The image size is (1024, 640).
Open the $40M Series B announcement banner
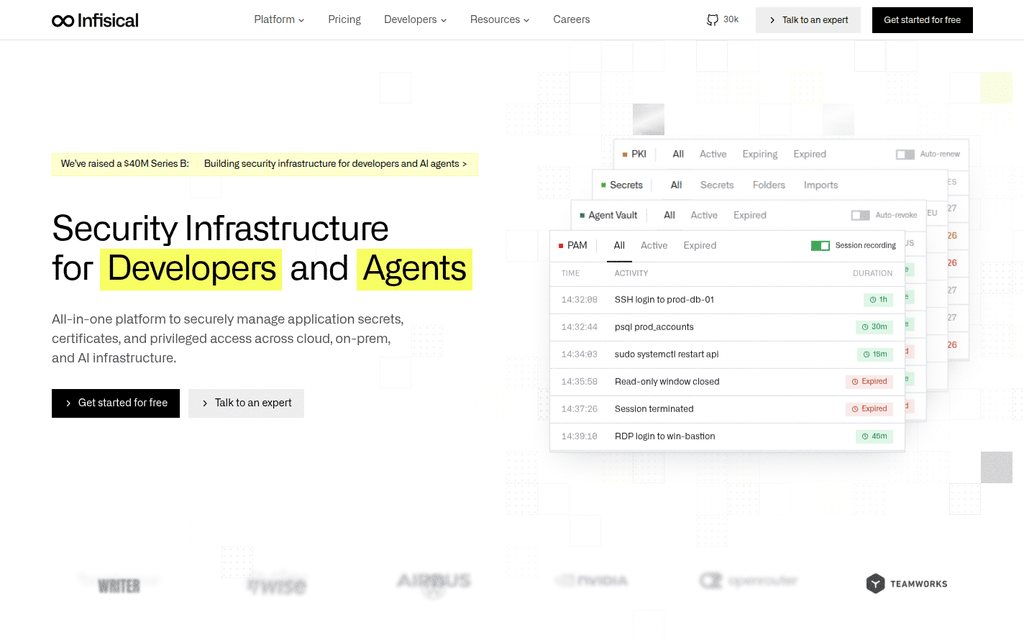264,164
